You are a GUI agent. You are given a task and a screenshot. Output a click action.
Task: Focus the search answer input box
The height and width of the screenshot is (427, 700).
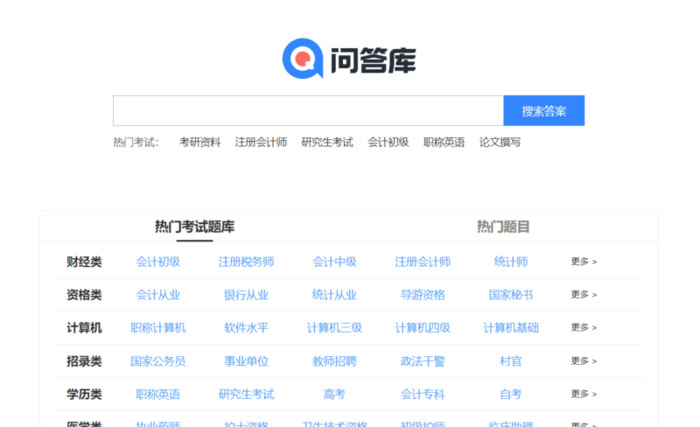tap(308, 110)
